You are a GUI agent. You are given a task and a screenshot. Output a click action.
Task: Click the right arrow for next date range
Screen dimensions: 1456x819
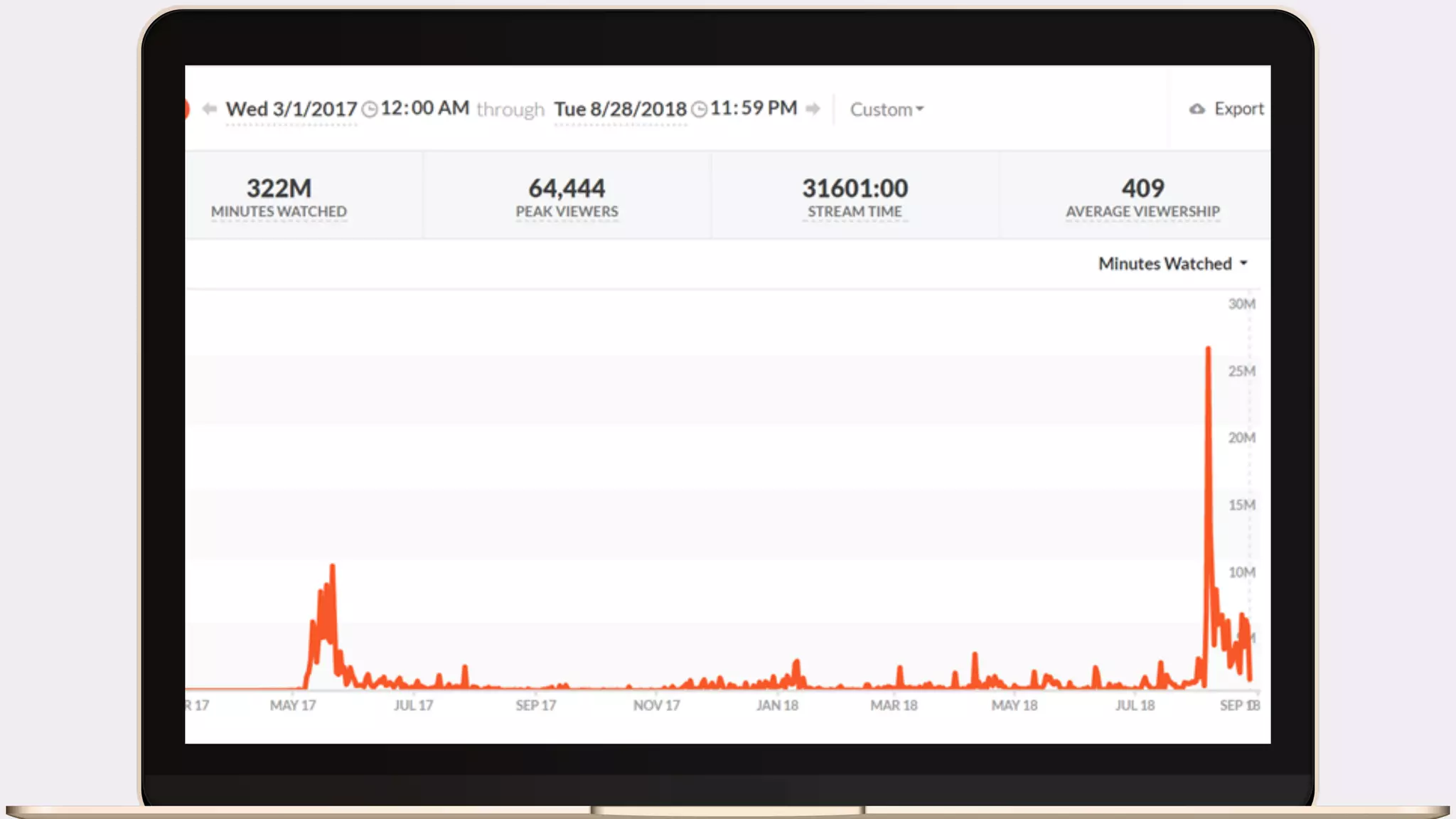click(813, 109)
